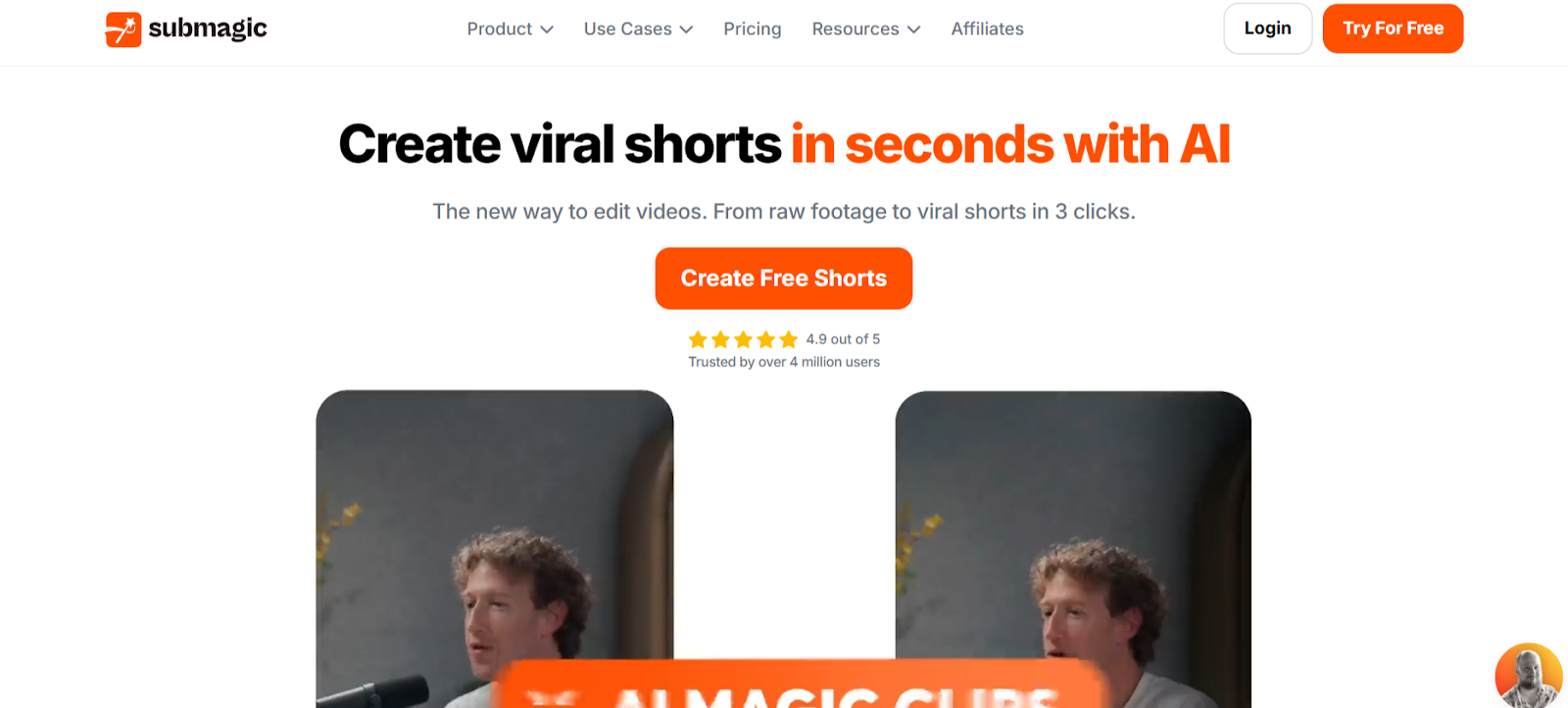Click the Login button
This screenshot has width=1568, height=708.
1267,28
